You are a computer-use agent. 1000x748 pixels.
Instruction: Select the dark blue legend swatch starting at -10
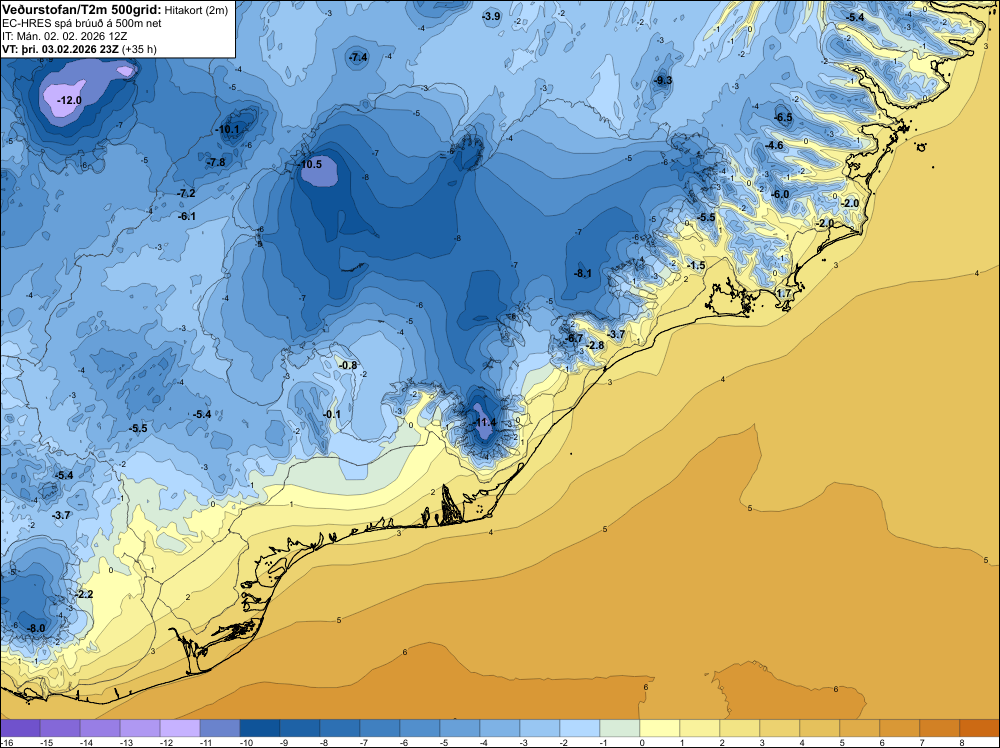point(260,728)
